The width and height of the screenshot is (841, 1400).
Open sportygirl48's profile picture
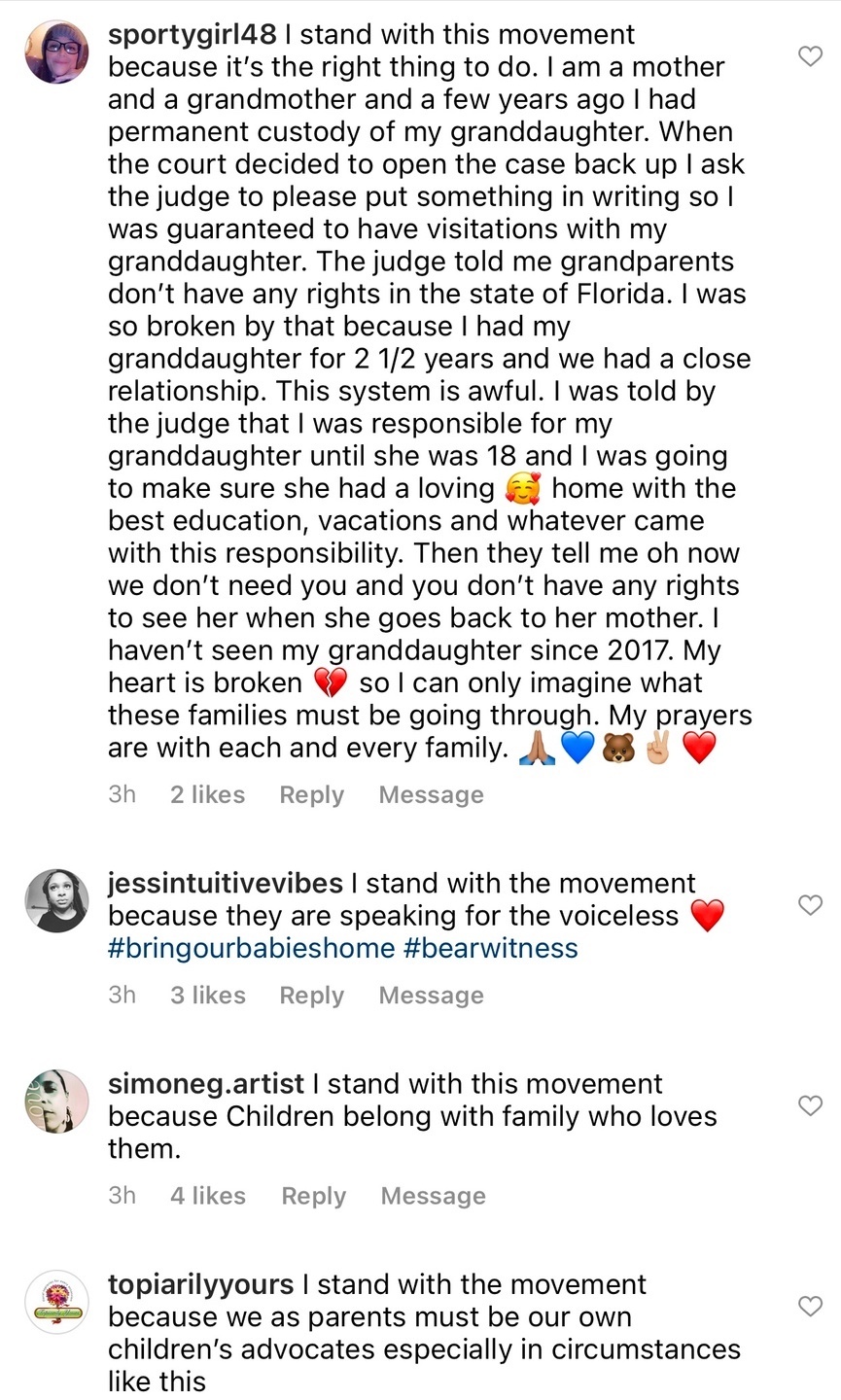pyautogui.click(x=56, y=52)
